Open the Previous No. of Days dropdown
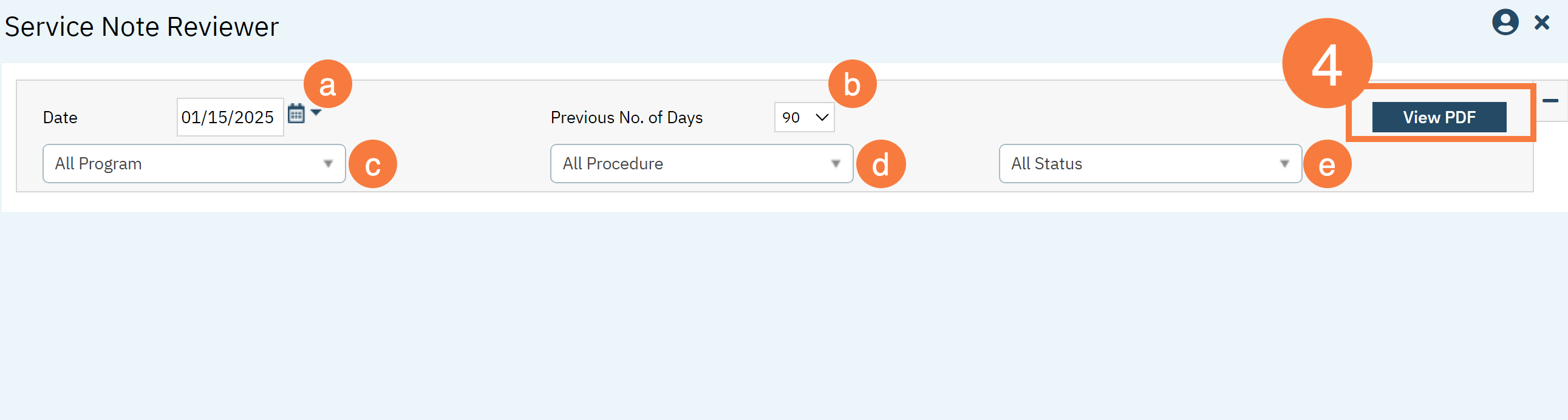The image size is (1568, 420). pos(803,117)
